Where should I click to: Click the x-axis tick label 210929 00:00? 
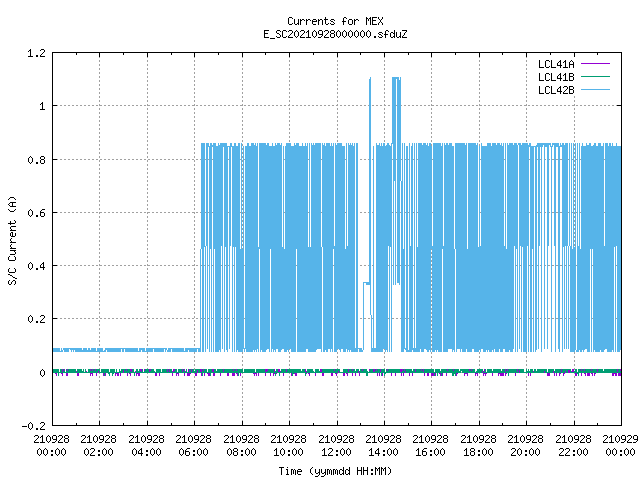(x=620, y=446)
